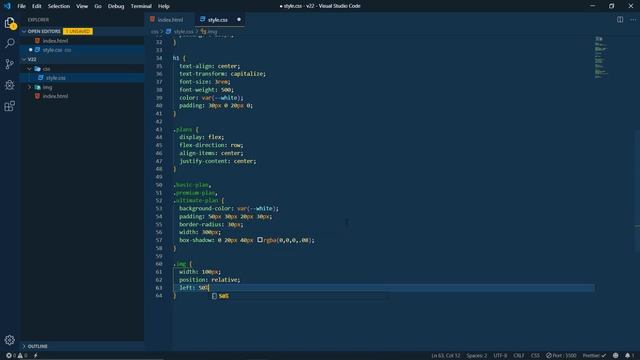Open the View menu
The image size is (640, 360).
[x=82, y=6]
